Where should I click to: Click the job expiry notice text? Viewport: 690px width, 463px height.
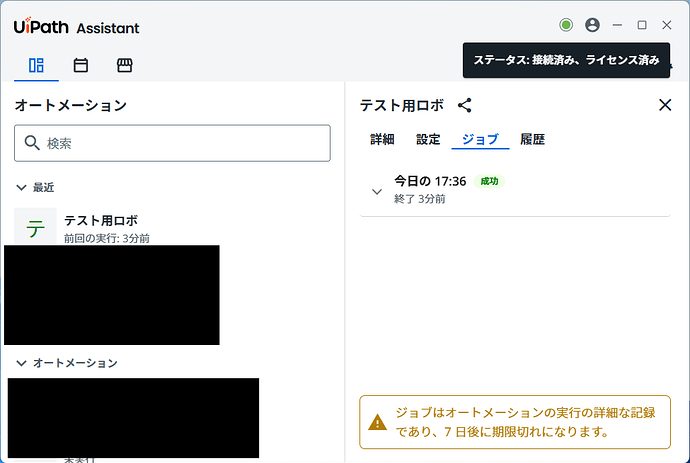click(x=525, y=422)
